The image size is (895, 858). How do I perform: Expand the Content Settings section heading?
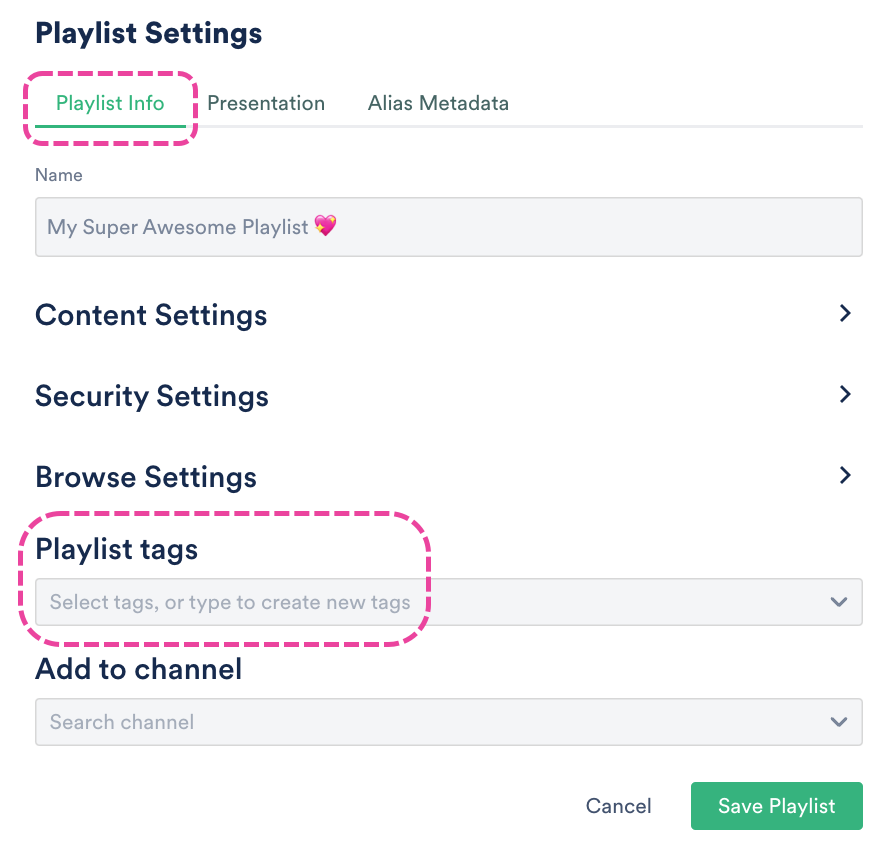tap(151, 316)
